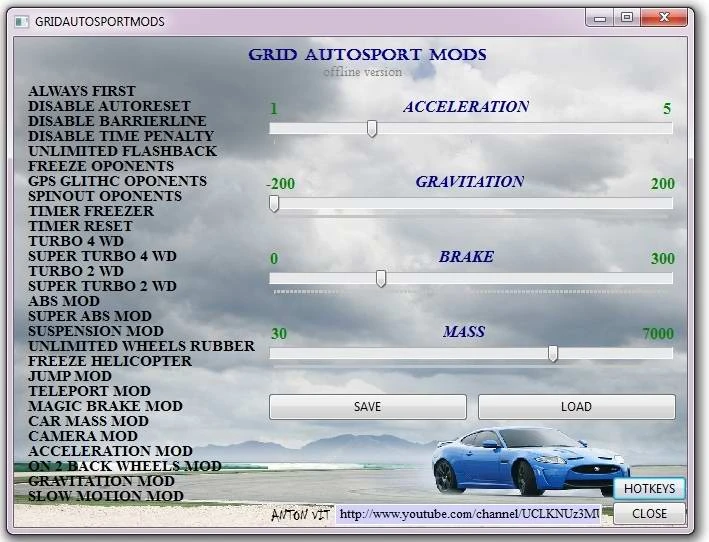709x542 pixels.
Task: Click UNLIMITED WHEELS RUBBER mod
Action: click(x=142, y=345)
